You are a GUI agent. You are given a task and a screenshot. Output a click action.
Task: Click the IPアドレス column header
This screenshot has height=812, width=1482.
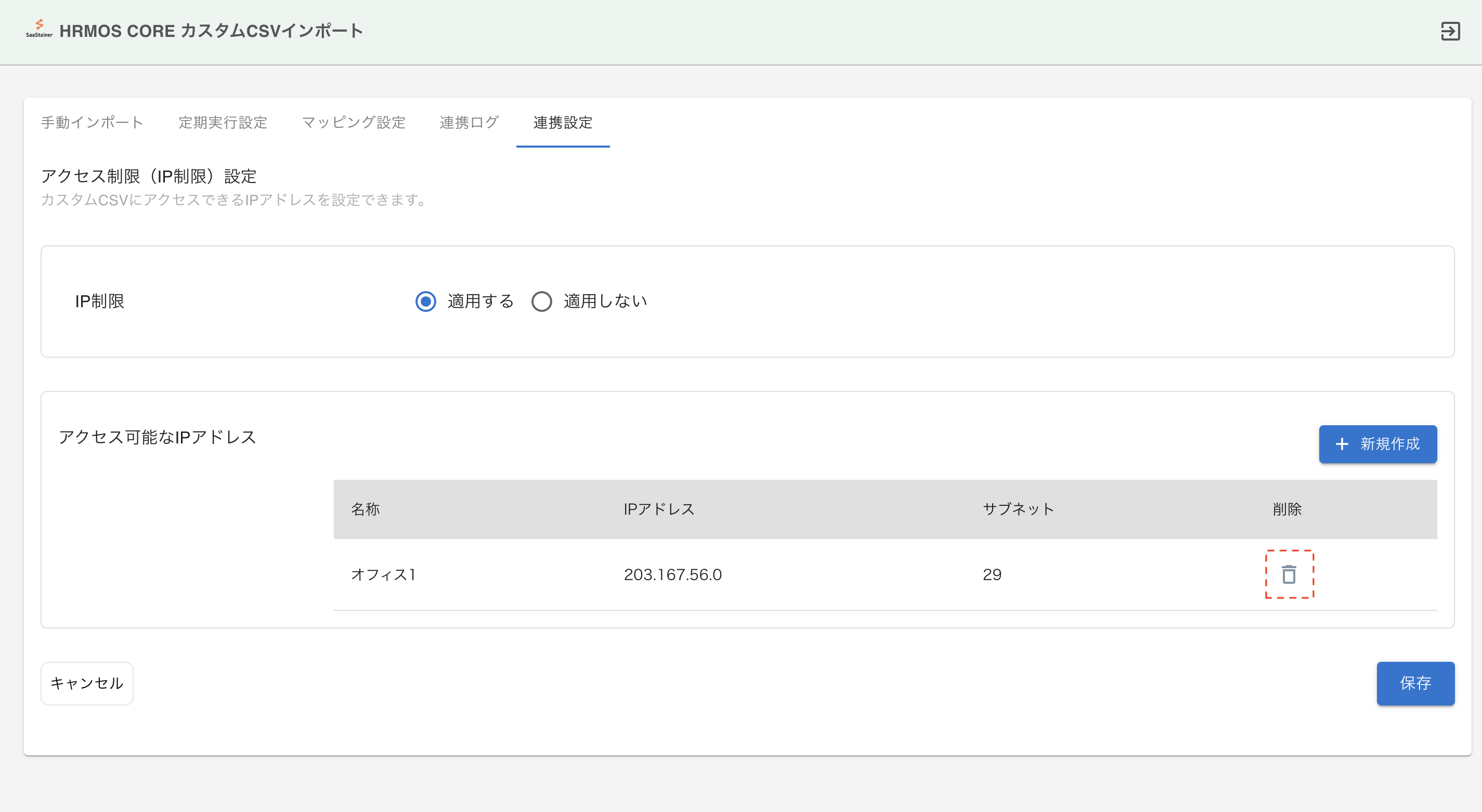pos(659,509)
